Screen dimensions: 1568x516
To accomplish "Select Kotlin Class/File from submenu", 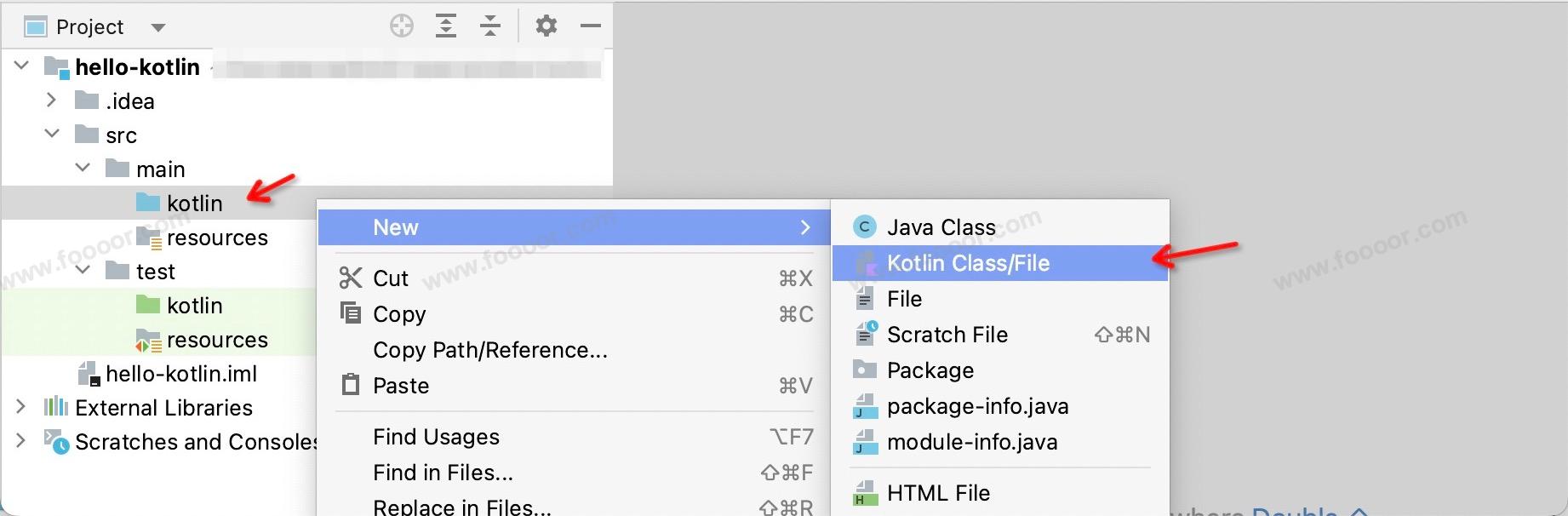I will tap(968, 263).
